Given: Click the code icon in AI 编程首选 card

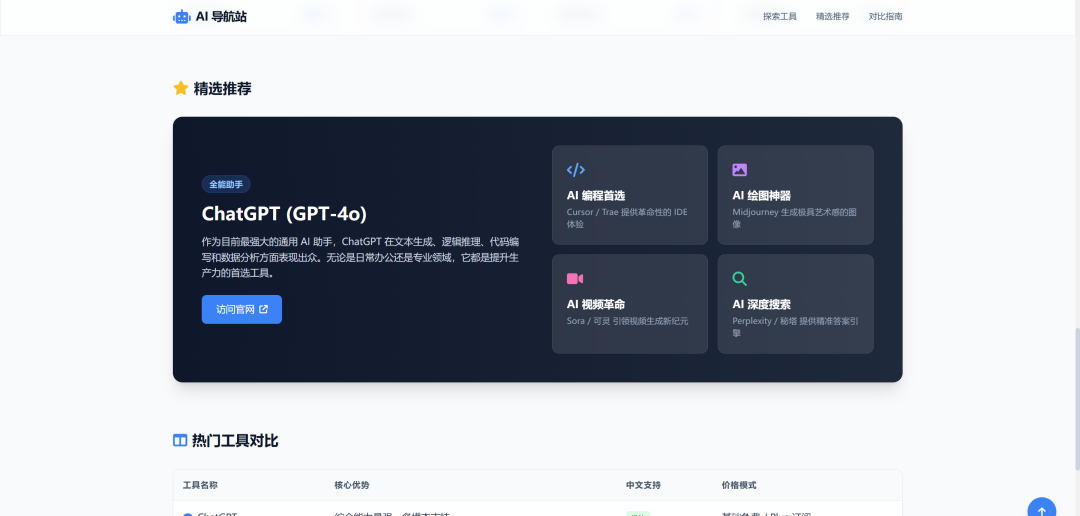Looking at the screenshot, I should tap(576, 169).
